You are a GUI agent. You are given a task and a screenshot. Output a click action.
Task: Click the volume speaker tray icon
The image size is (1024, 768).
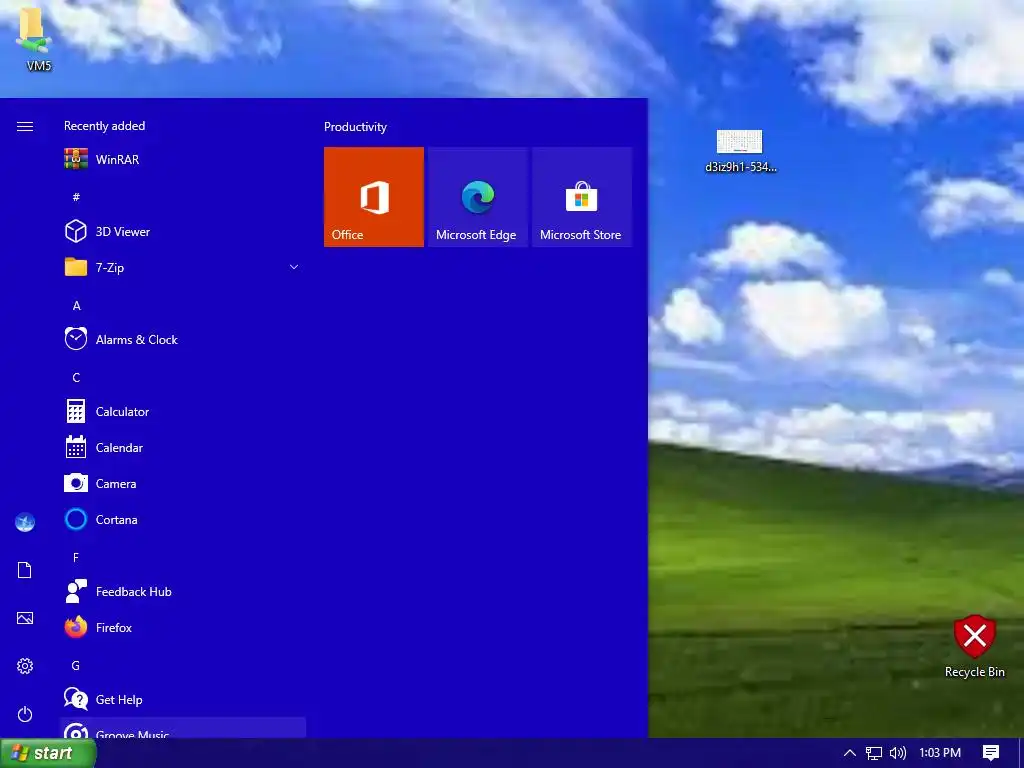(898, 753)
